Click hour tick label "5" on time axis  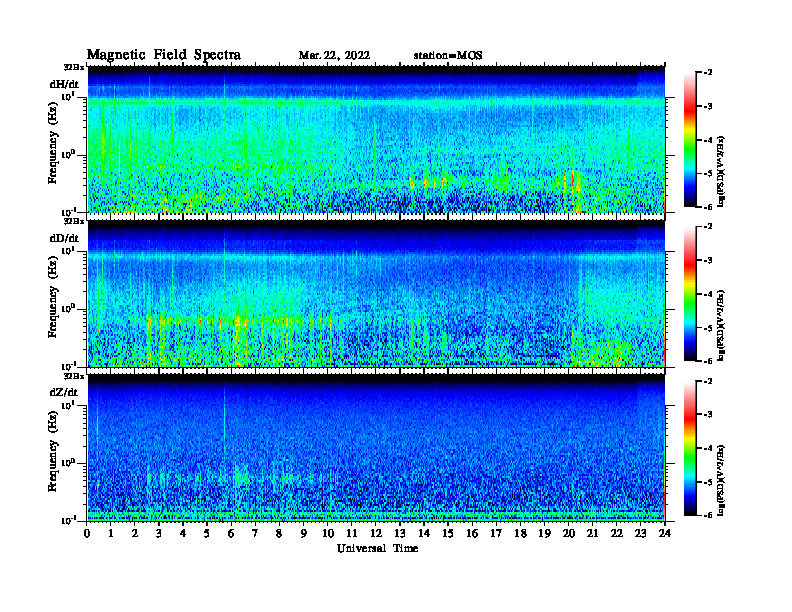click(207, 533)
